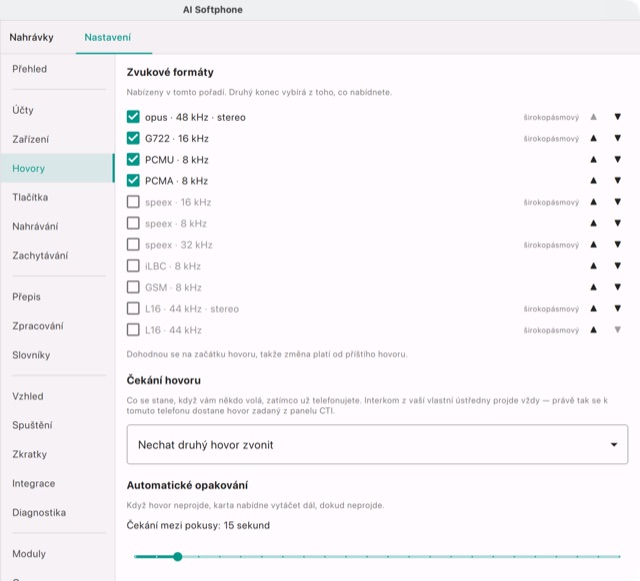Image resolution: width=640 pixels, height=581 pixels.
Task: Enable L16 44 kHz stereo codec
Action: click(133, 308)
